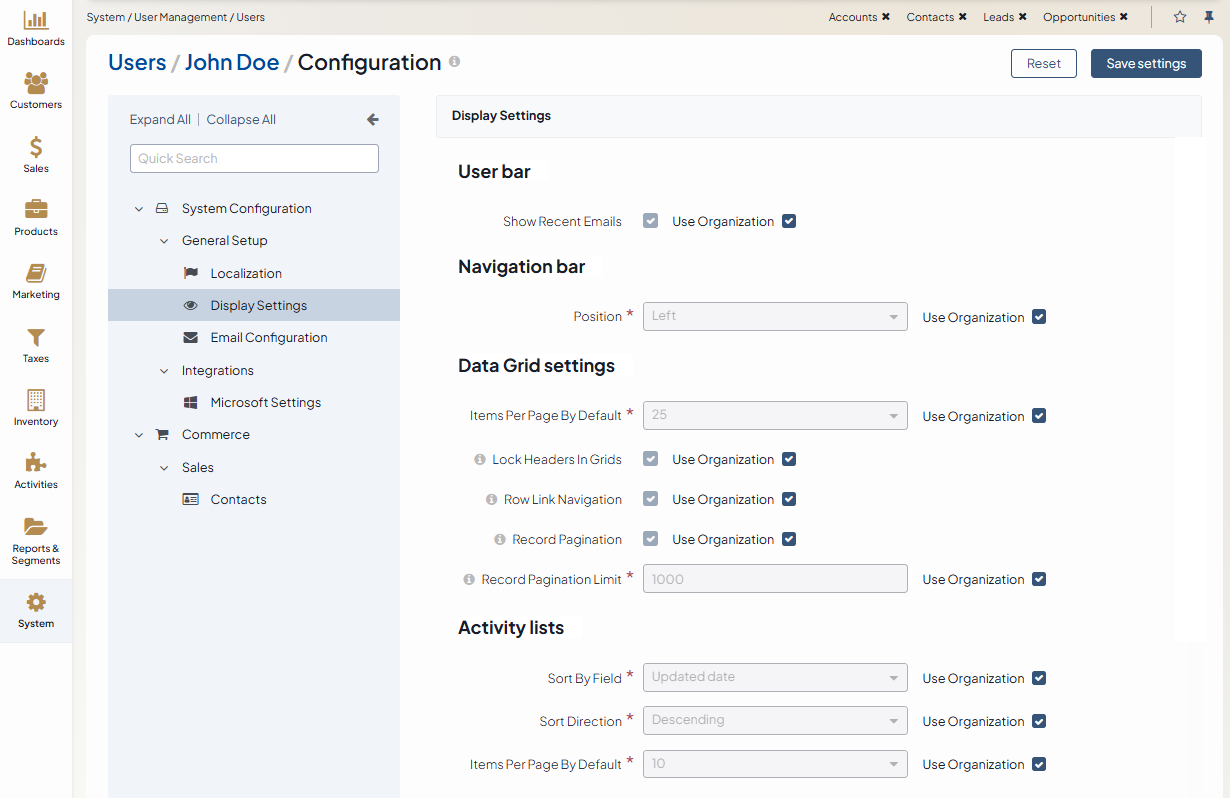Image resolution: width=1230 pixels, height=798 pixels.
Task: Uncheck Use Organization for Show Recent Emails
Action: (789, 221)
